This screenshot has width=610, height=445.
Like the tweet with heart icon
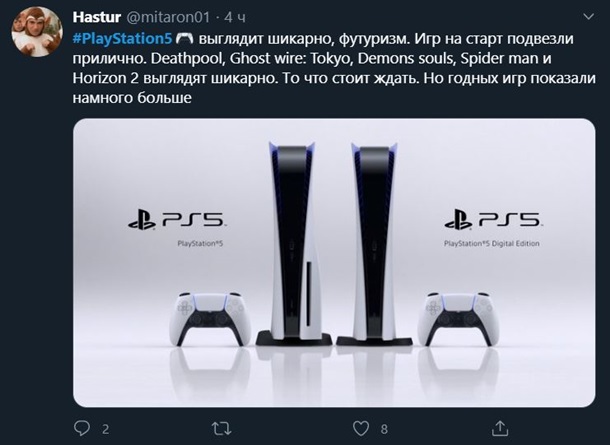tap(361, 428)
